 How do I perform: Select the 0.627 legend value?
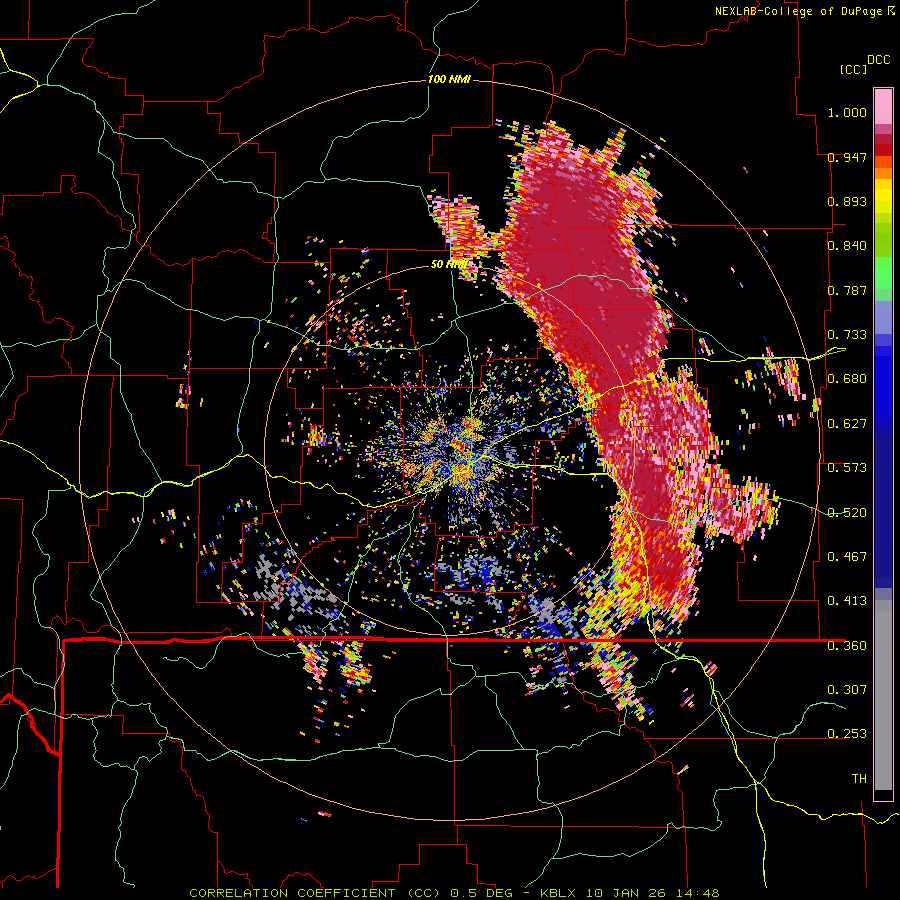pyautogui.click(x=847, y=424)
